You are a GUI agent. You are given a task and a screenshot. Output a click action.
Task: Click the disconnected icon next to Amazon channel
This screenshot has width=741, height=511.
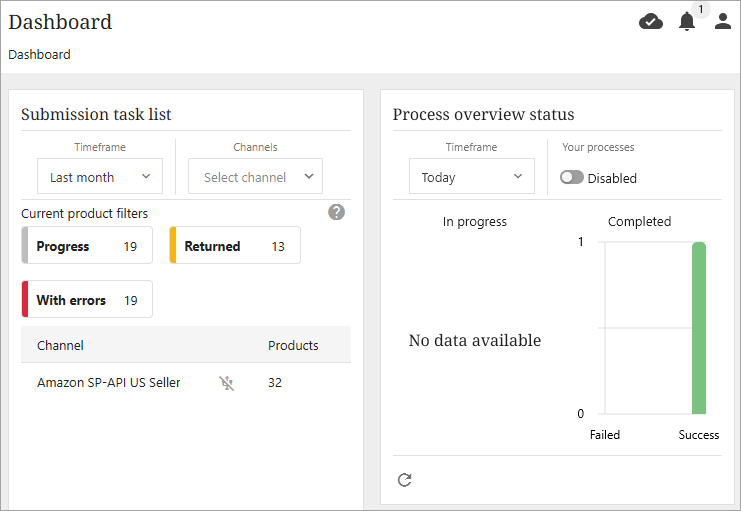(x=227, y=382)
